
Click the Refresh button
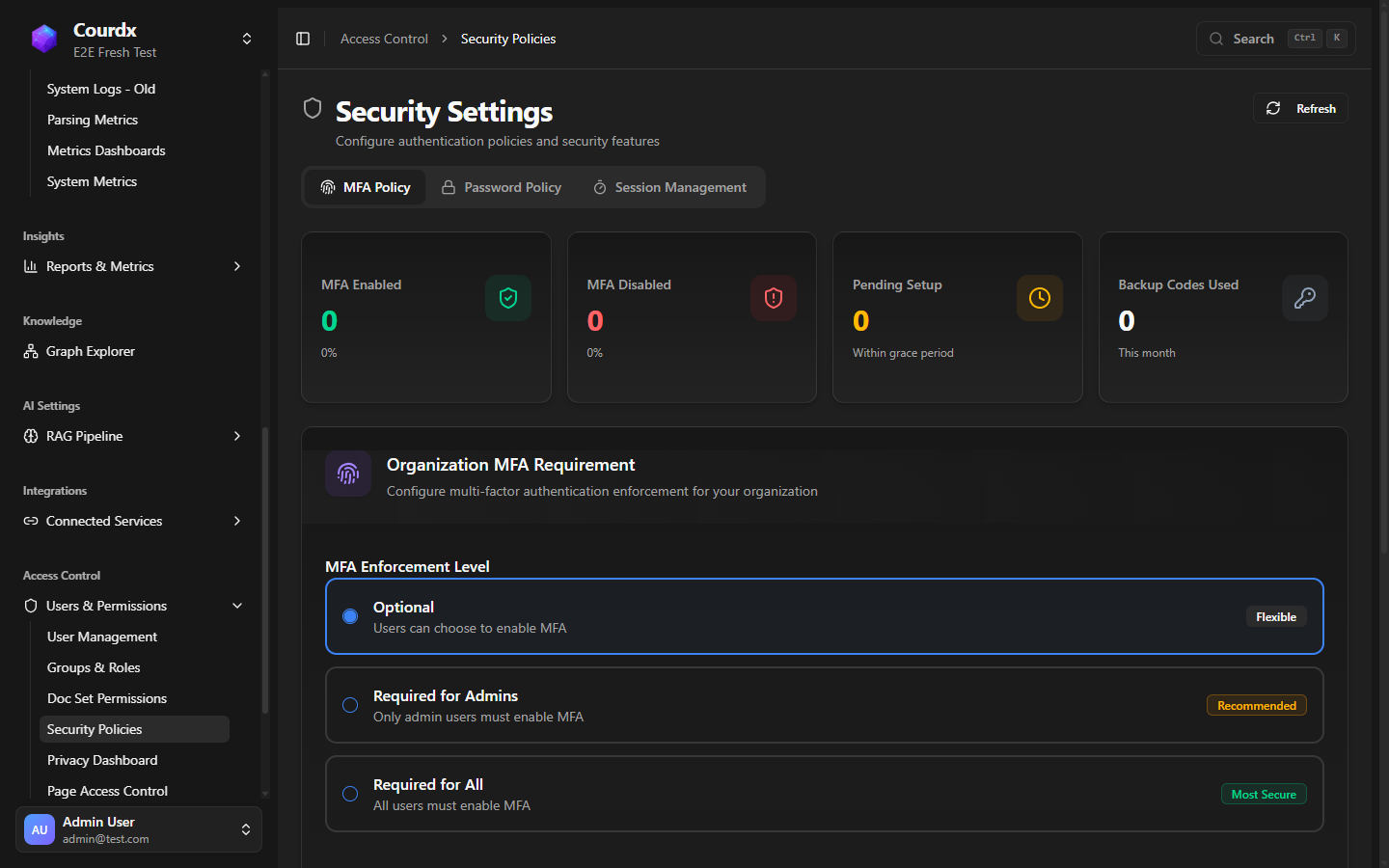tap(1300, 108)
